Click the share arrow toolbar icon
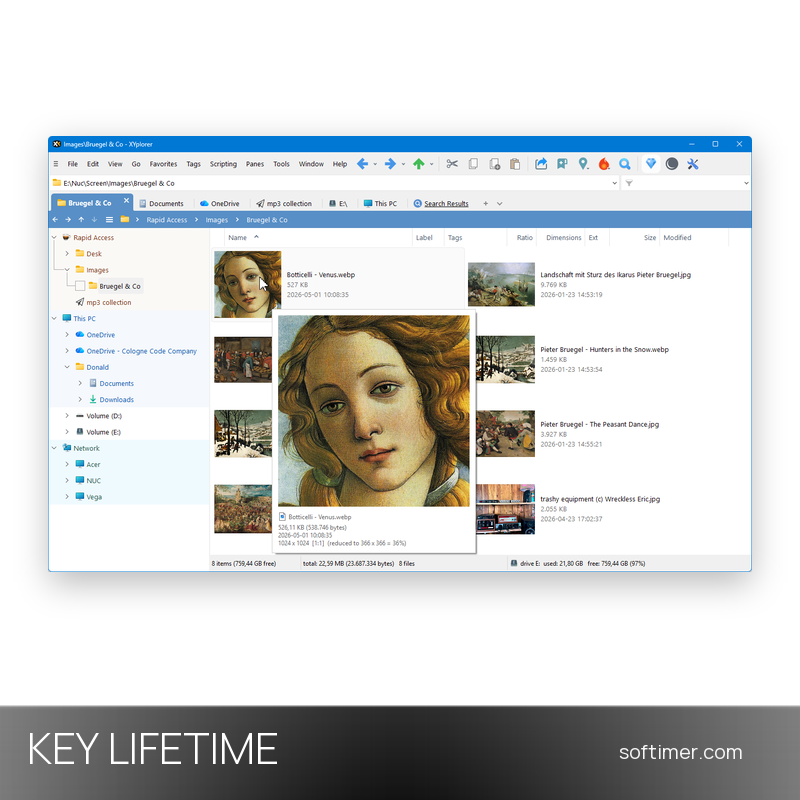 541,164
